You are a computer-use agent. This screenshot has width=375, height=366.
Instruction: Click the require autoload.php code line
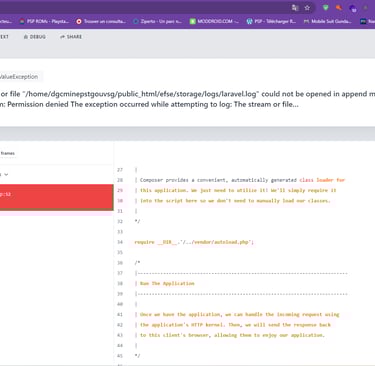click(194, 242)
